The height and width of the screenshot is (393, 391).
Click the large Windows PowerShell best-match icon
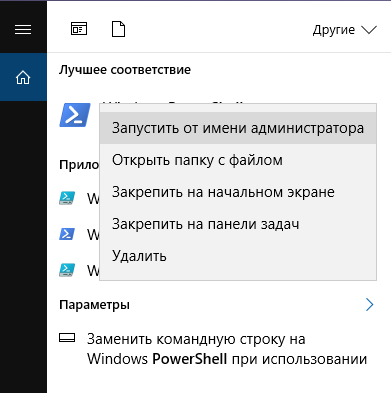point(75,115)
